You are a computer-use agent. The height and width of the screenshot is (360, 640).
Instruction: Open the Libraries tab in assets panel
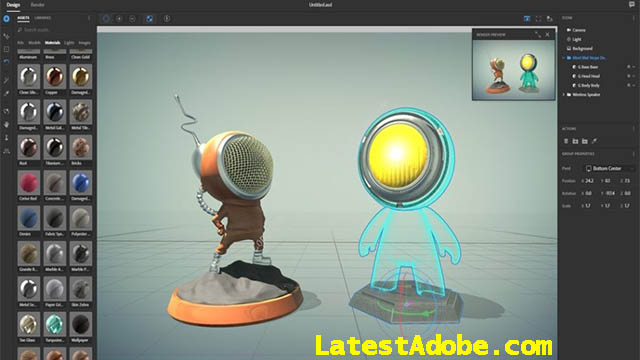43,18
